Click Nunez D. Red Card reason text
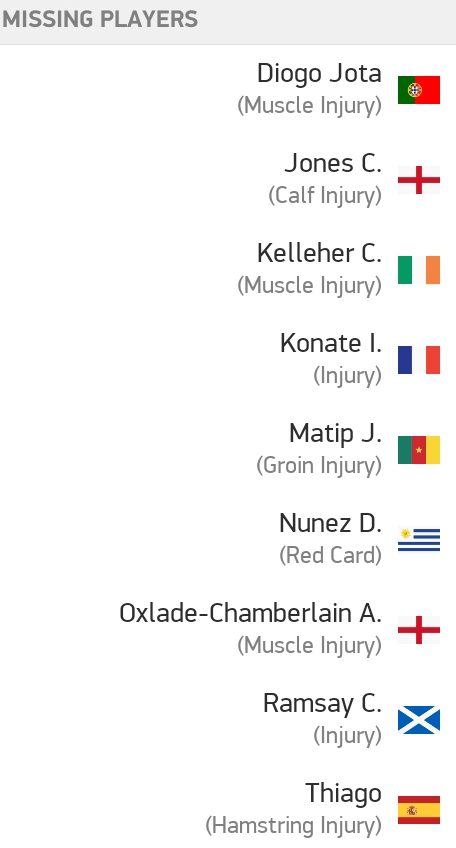 pos(331,555)
